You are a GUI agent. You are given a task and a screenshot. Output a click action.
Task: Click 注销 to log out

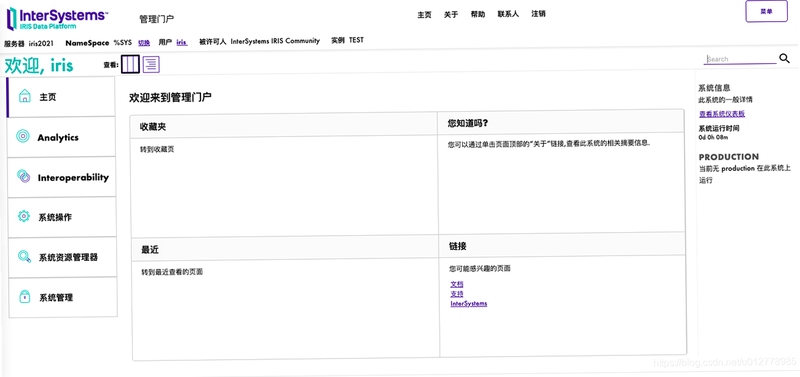(538, 14)
